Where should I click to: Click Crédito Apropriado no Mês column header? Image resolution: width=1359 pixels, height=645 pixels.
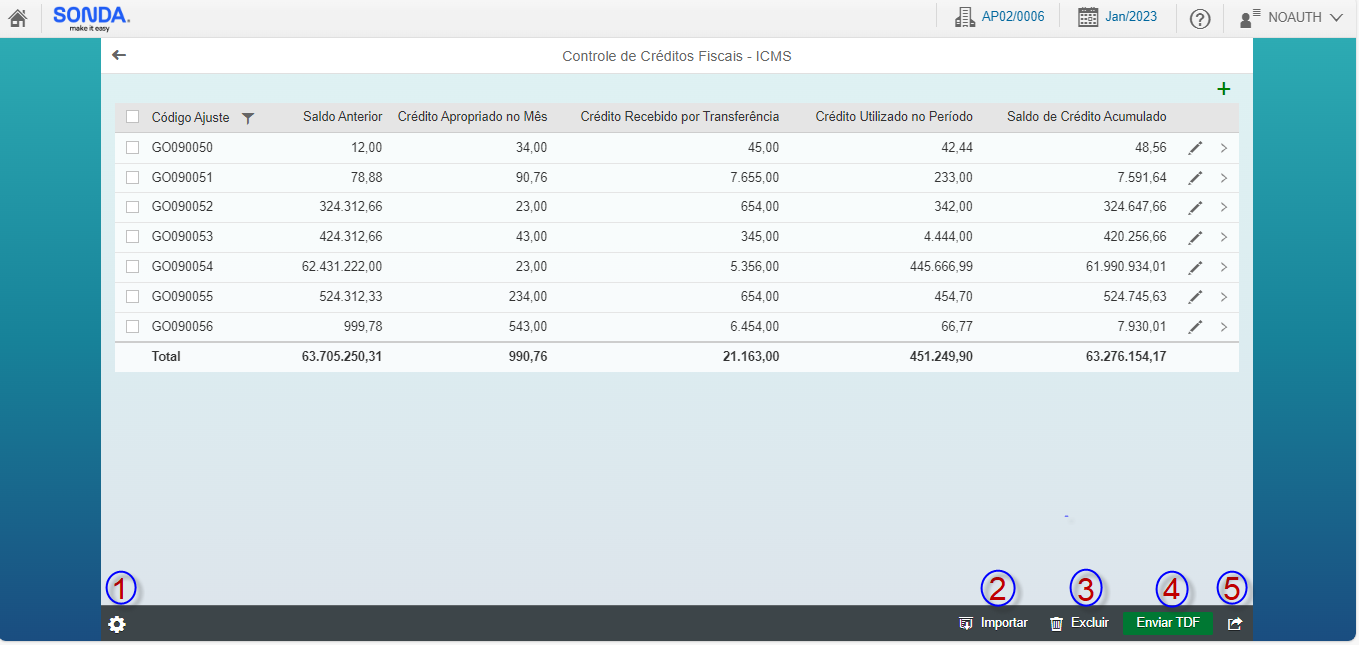pyautogui.click(x=473, y=117)
